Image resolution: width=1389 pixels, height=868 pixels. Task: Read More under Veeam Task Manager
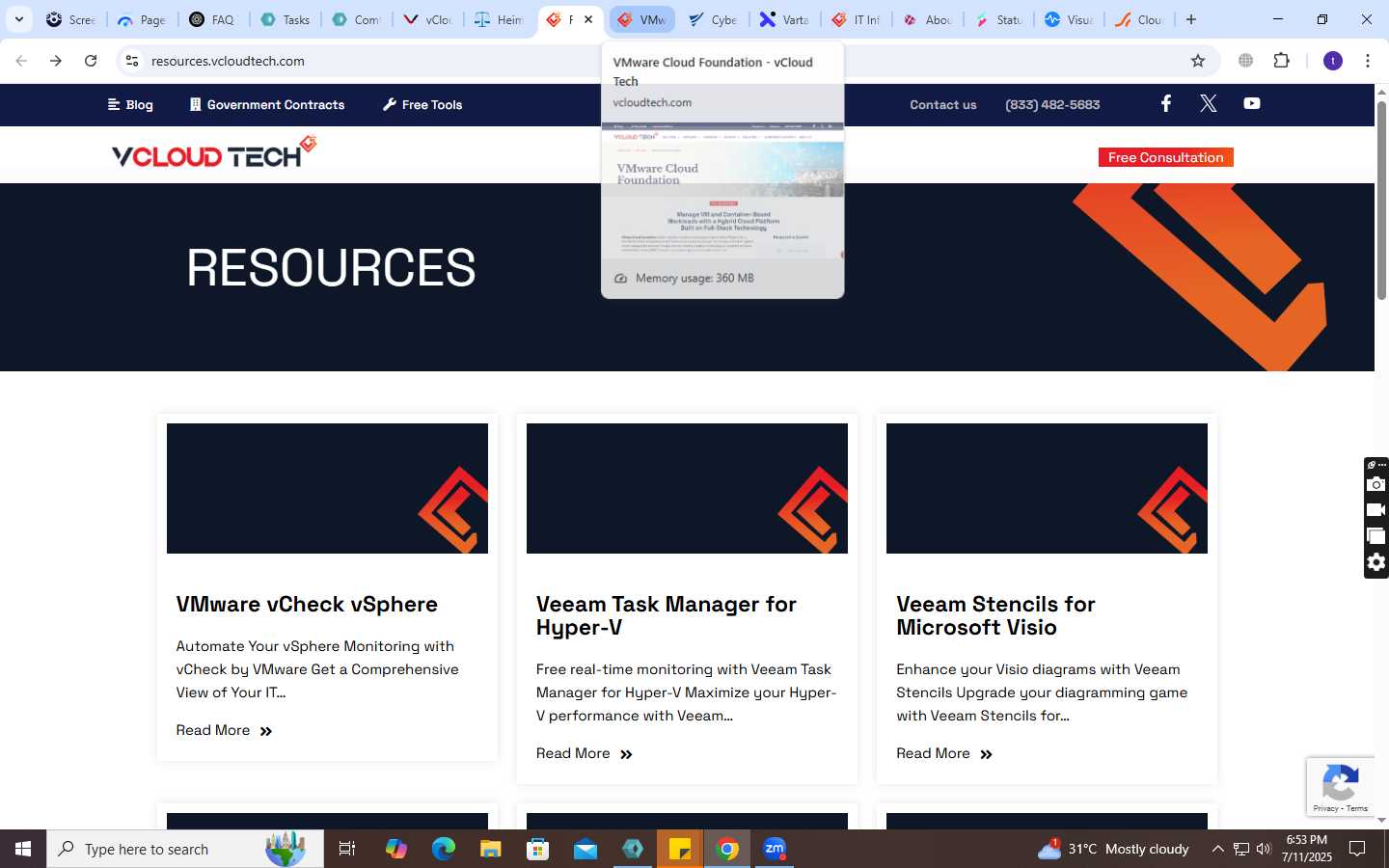(x=584, y=753)
